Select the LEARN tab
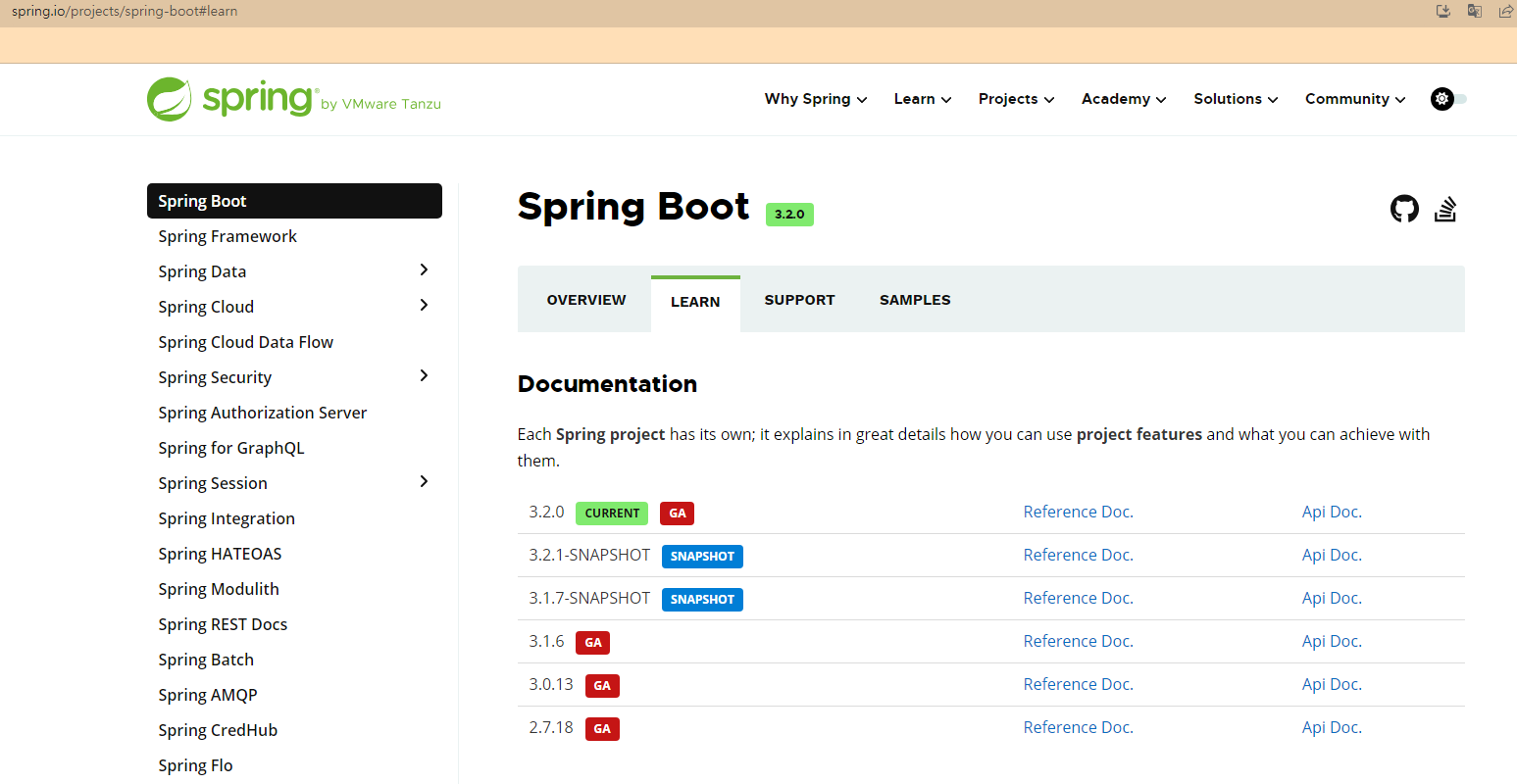Screen dimensions: 1517x784 pyautogui.click(x=695, y=304)
